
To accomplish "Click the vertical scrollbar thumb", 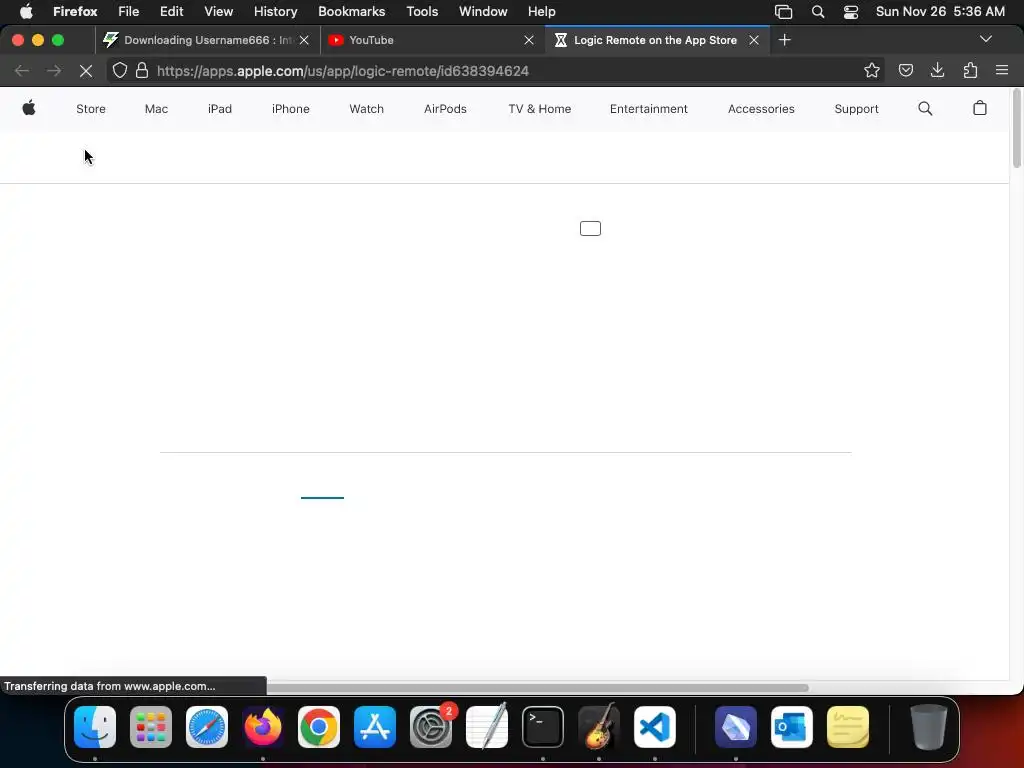I will (1017, 127).
